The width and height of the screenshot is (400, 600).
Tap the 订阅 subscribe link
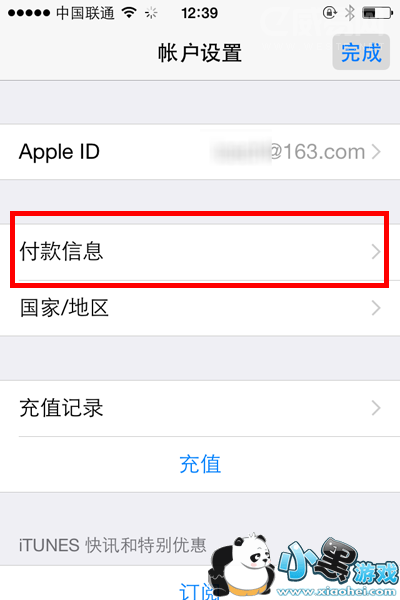tap(195, 591)
